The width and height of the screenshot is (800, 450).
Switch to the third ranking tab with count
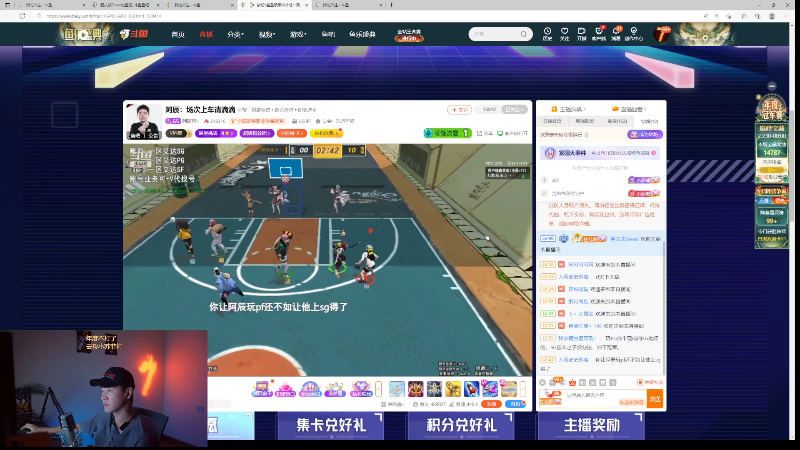[x=617, y=121]
